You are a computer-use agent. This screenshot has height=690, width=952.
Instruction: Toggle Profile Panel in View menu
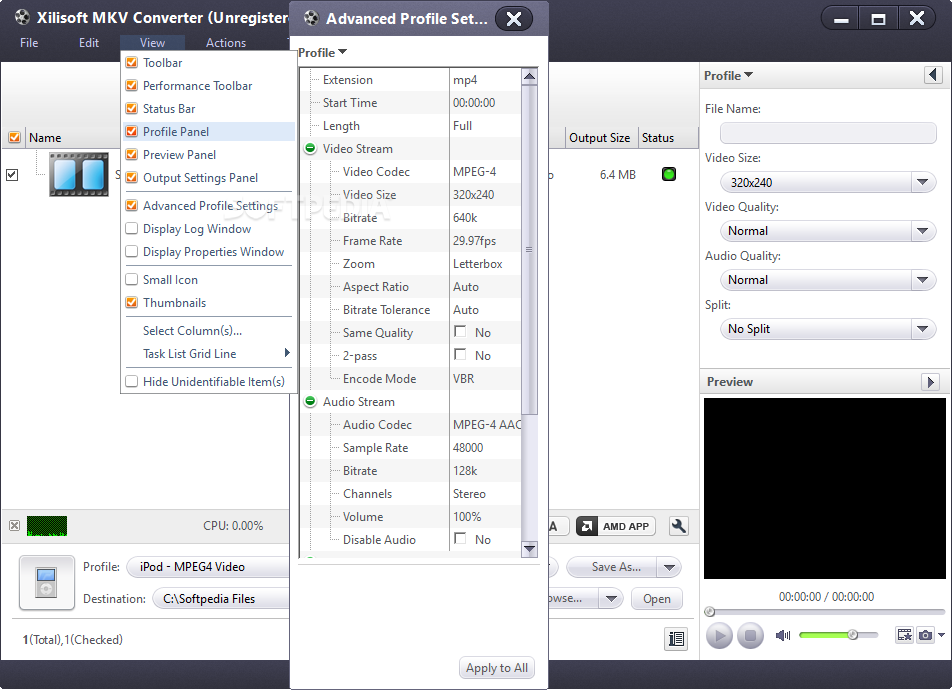(132, 132)
